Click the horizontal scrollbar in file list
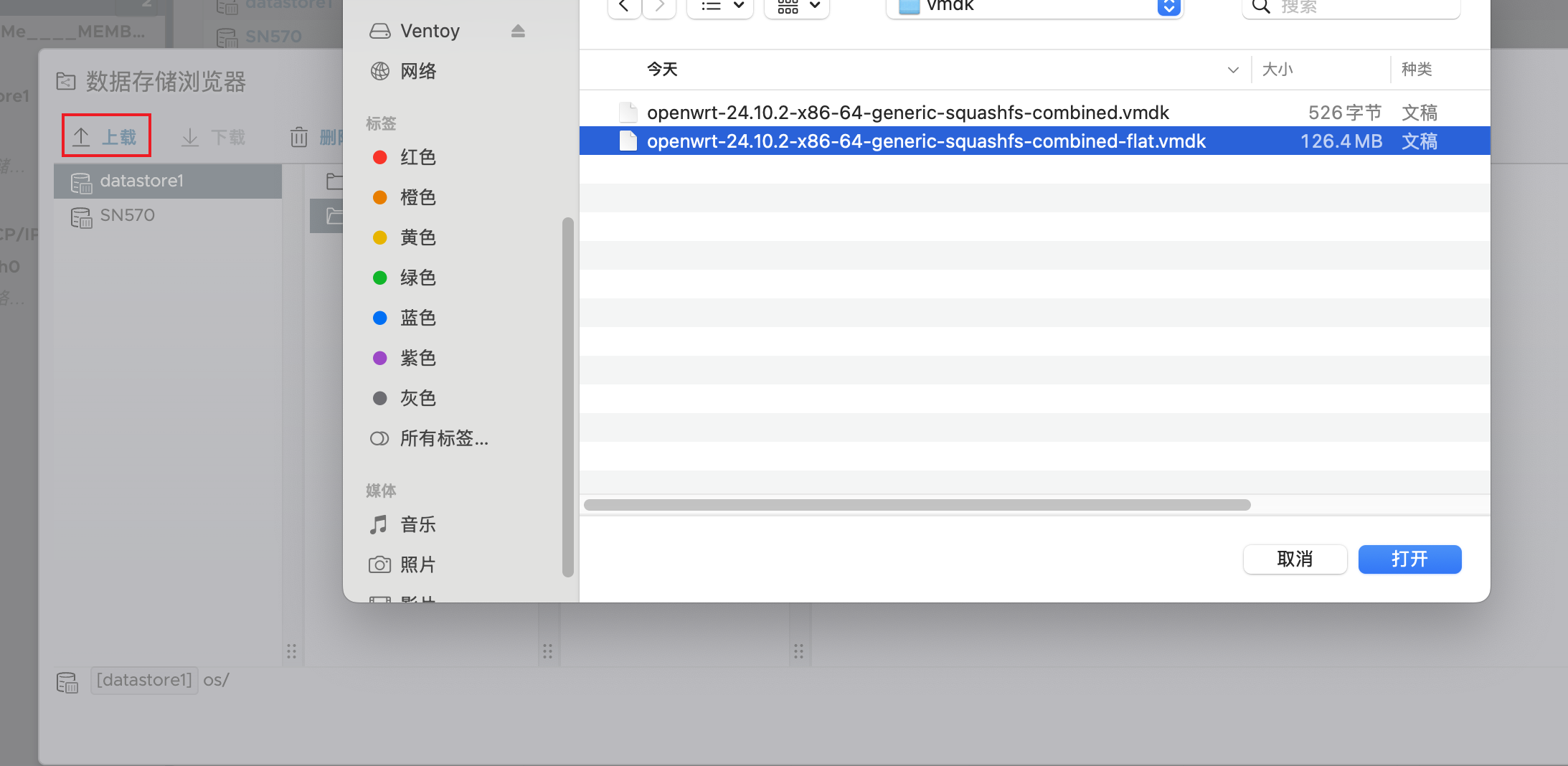The width and height of the screenshot is (1568, 766). coord(917,505)
